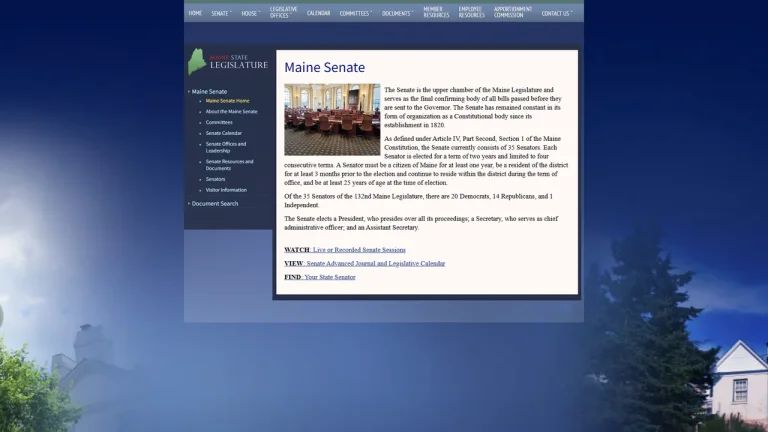768x432 pixels.
Task: Open Senate Calendar in sidebar
Action: click(x=223, y=133)
